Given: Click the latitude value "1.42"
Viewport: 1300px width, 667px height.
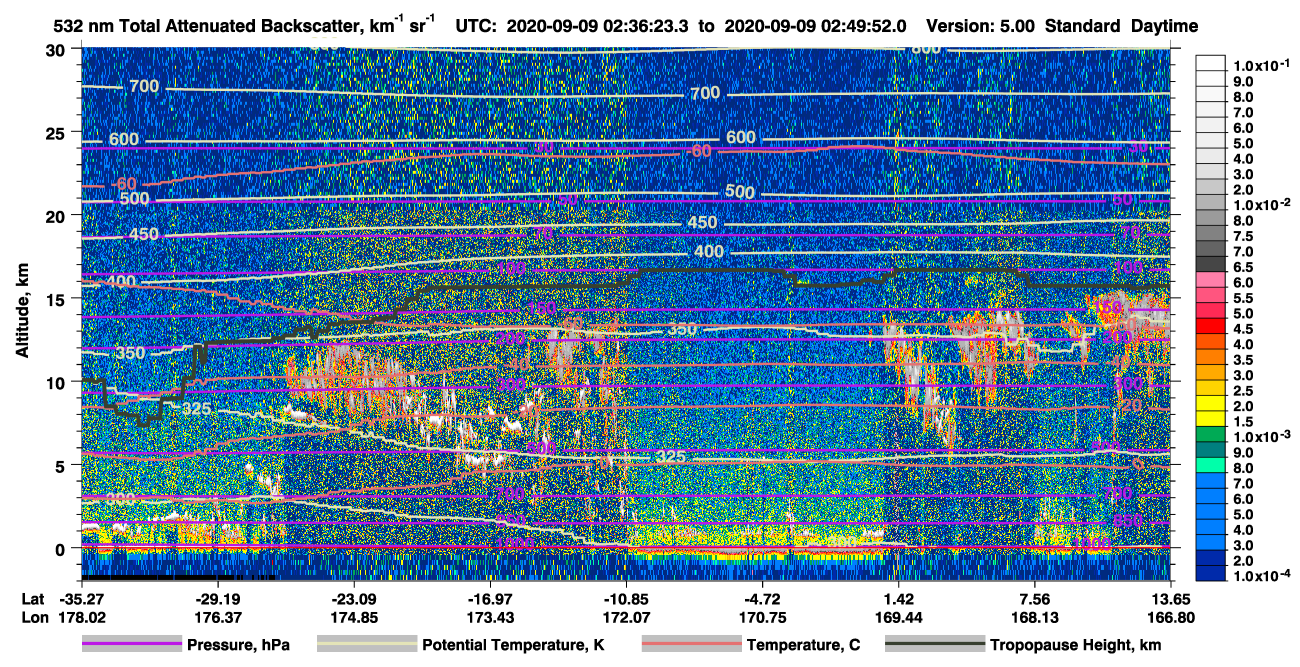Looking at the screenshot, I should point(899,600).
